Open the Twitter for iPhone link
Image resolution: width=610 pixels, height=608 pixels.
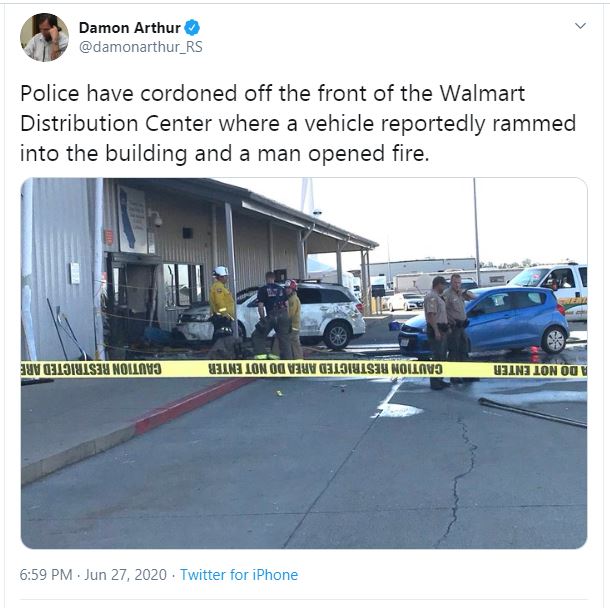(239, 575)
